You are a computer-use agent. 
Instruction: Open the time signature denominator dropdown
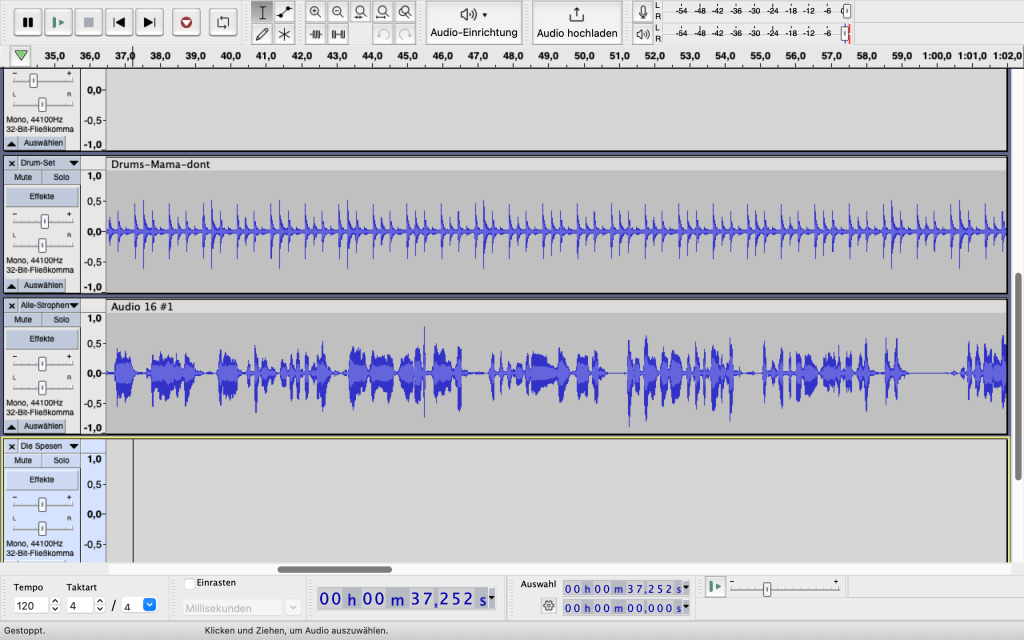point(150,605)
